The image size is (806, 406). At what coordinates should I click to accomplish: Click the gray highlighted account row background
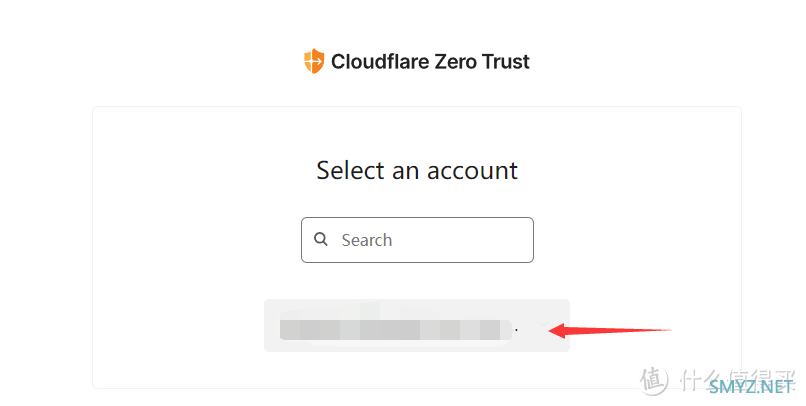pyautogui.click(x=417, y=325)
